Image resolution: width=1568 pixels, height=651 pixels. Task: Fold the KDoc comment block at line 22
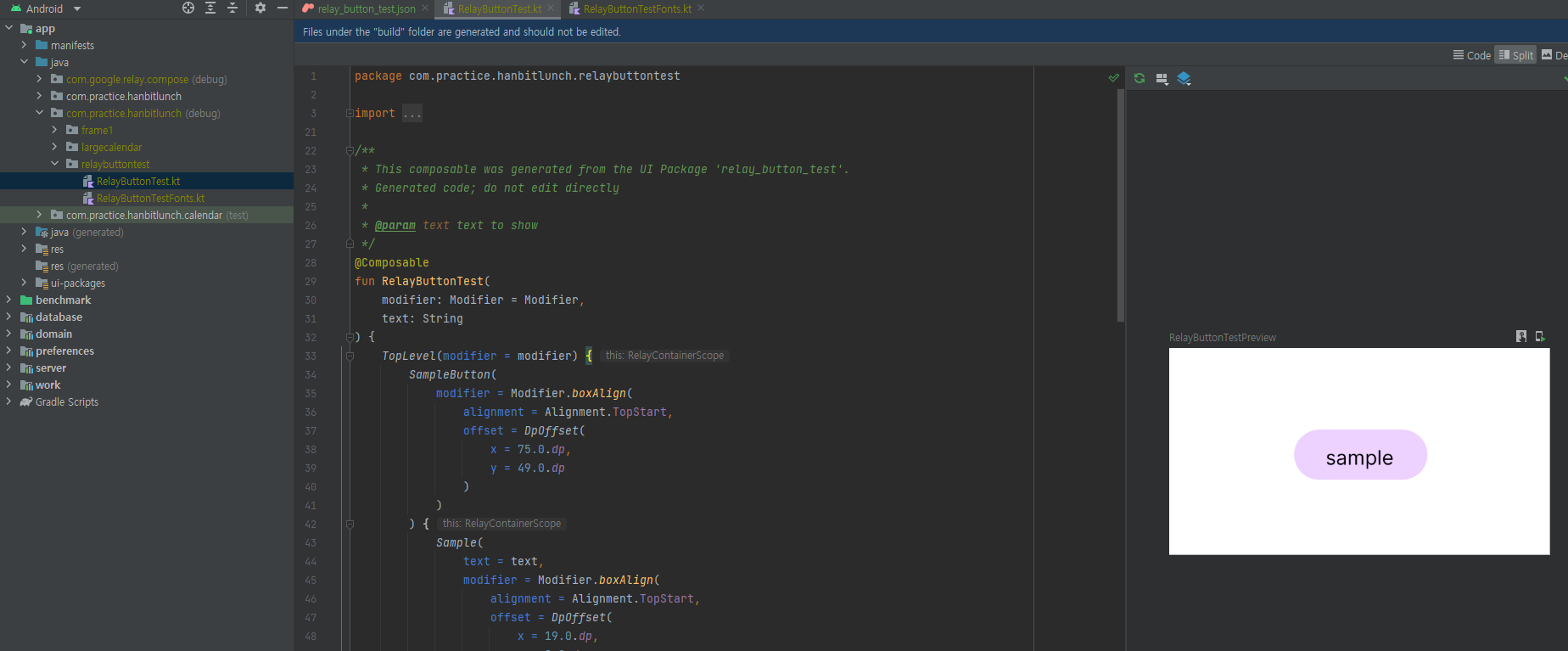(x=350, y=150)
